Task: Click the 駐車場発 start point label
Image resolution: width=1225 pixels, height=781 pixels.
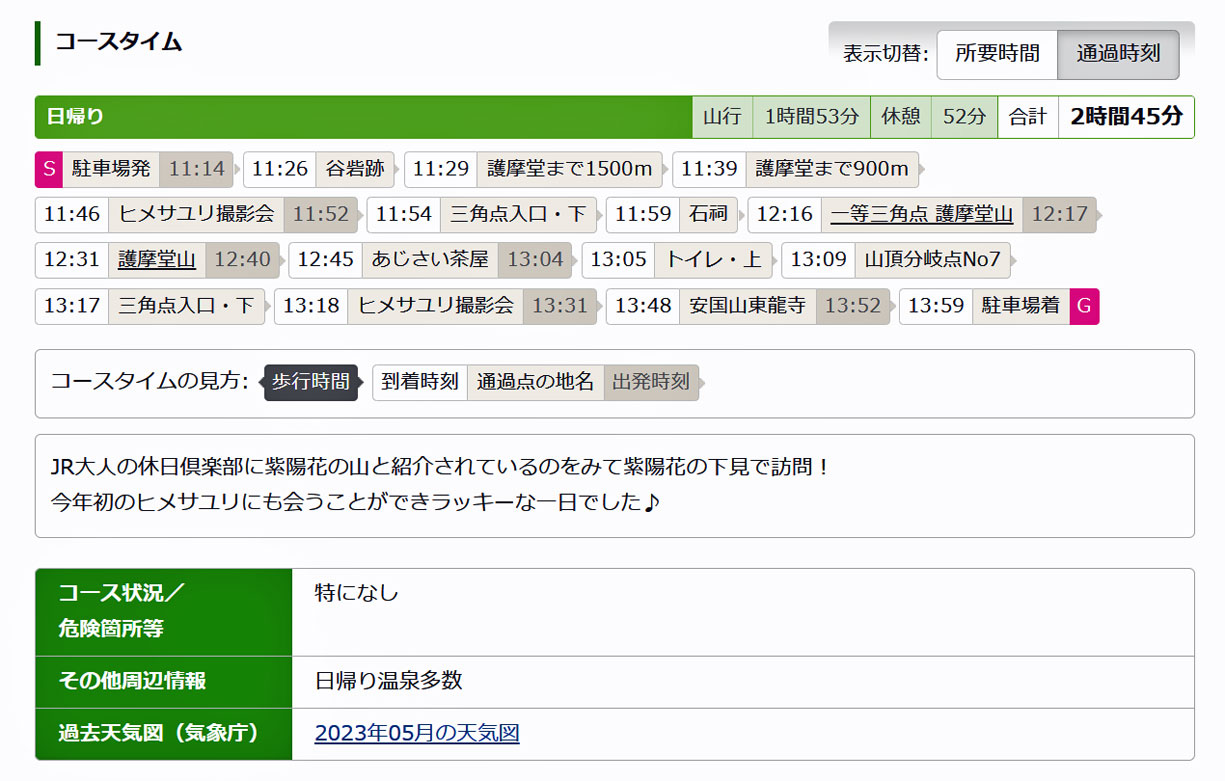Action: [x=111, y=169]
